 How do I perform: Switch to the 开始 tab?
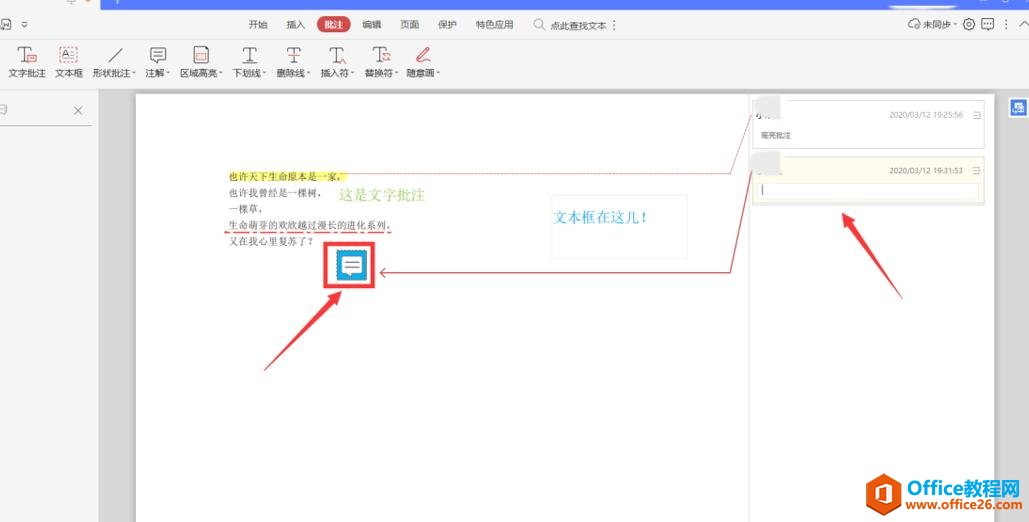(x=258, y=25)
